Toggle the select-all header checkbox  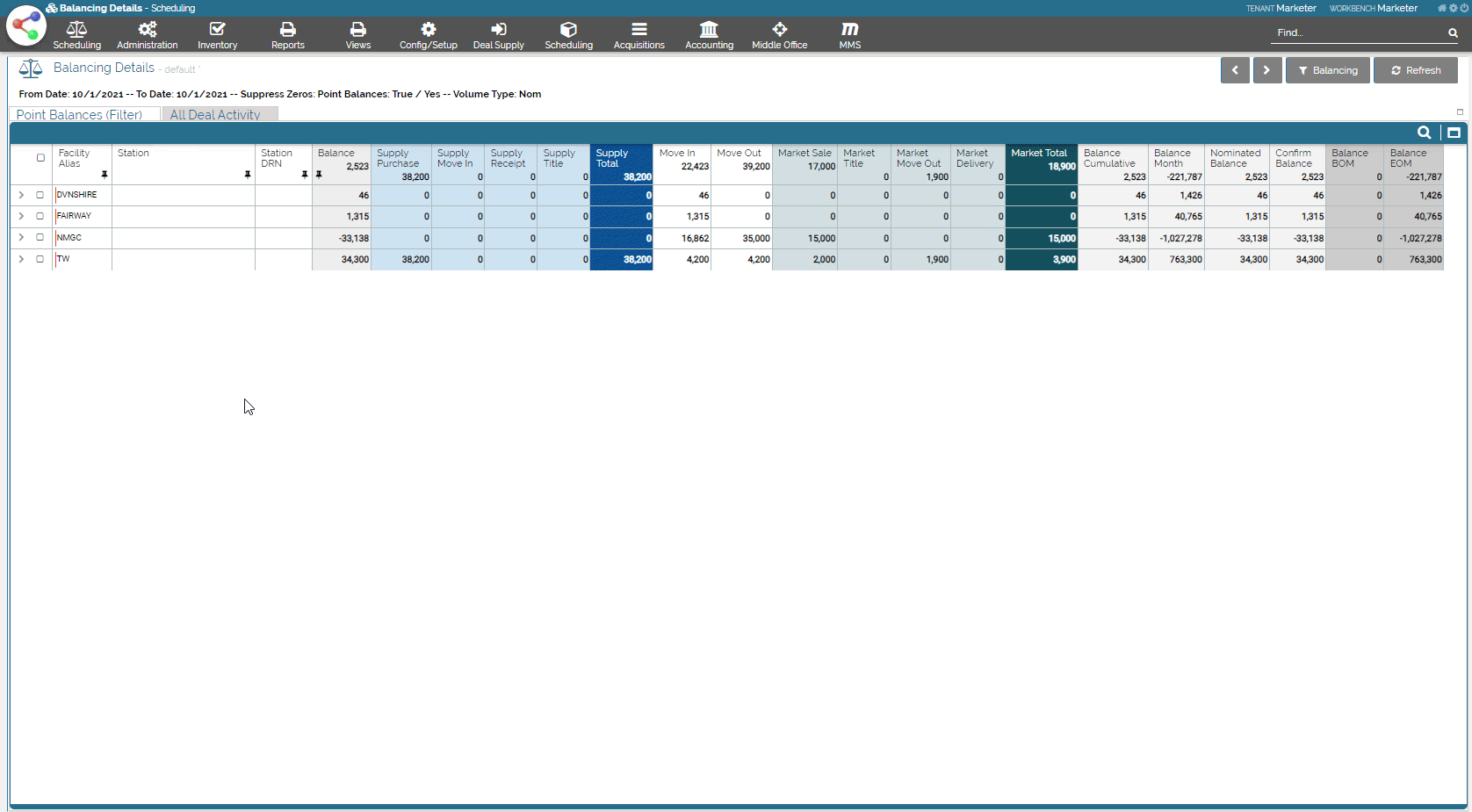point(40,158)
